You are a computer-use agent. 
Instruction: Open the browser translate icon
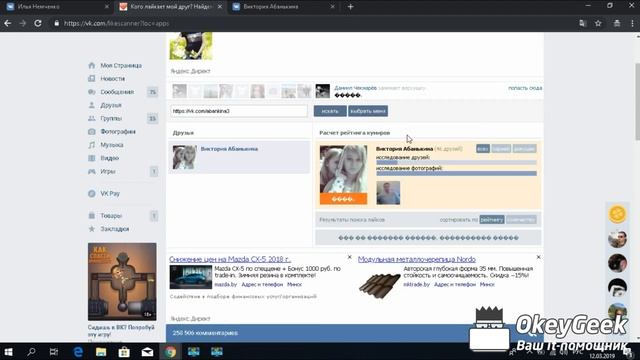point(582,23)
